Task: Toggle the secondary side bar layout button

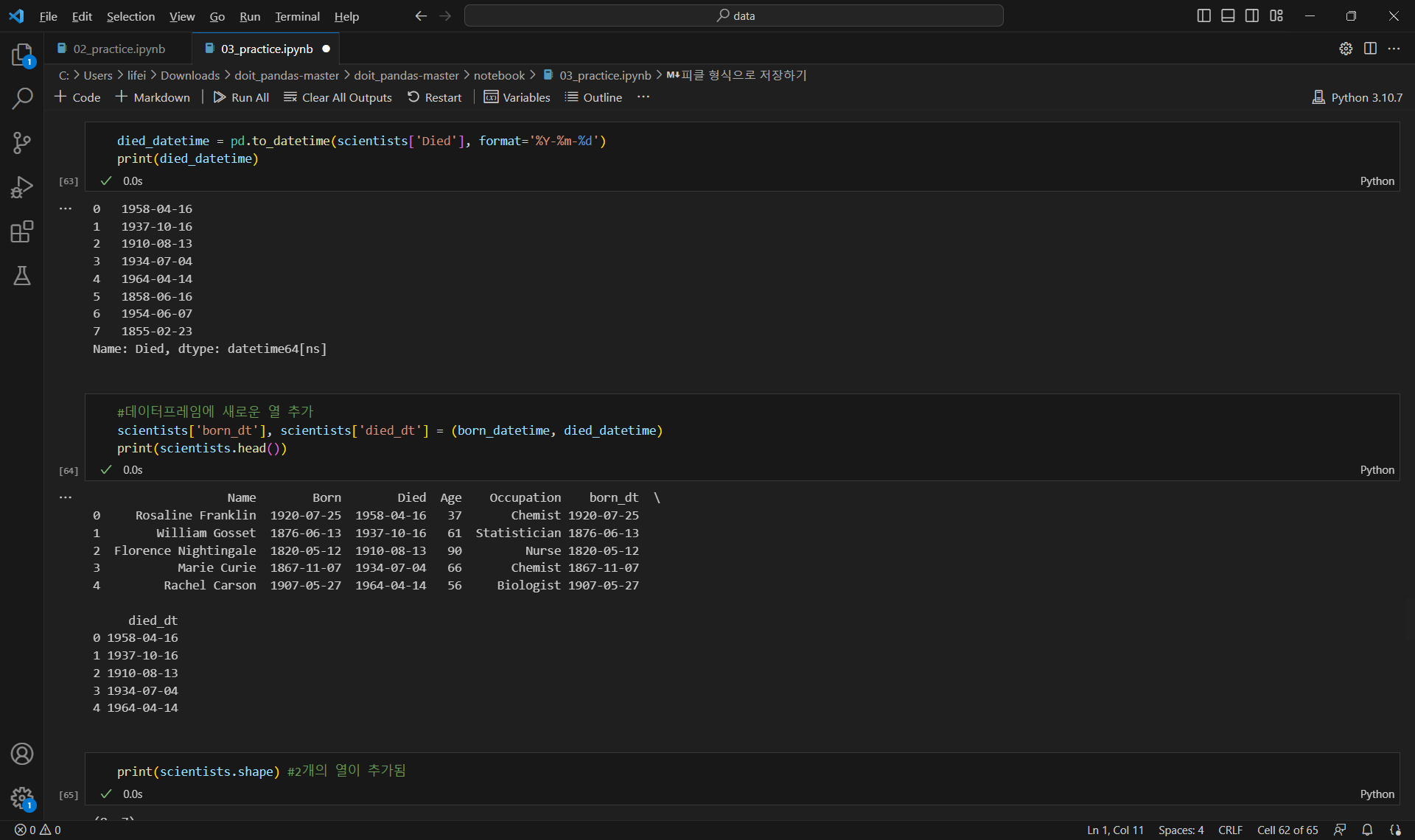Action: (1252, 15)
